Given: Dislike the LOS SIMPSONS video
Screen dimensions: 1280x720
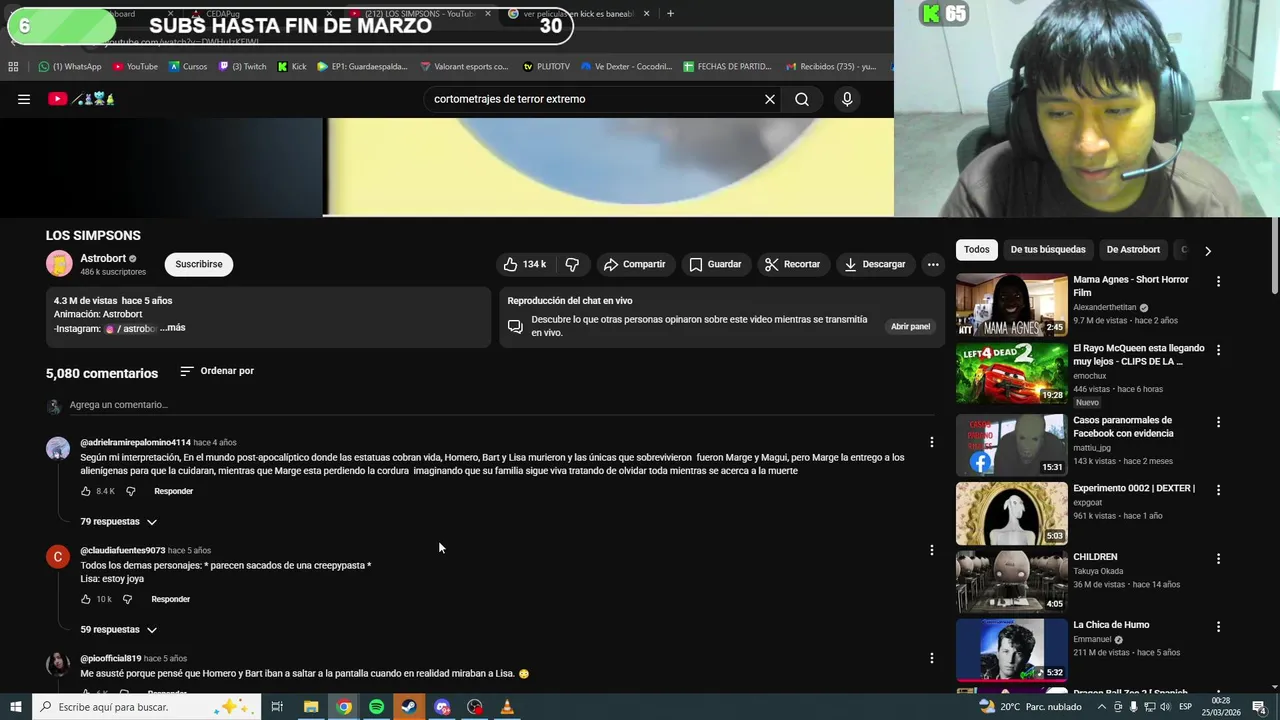Looking at the screenshot, I should (572, 264).
